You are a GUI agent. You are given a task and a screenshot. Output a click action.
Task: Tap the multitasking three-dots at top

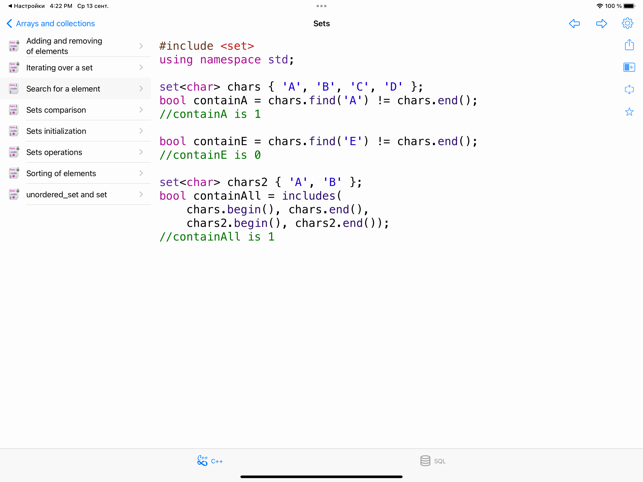pyautogui.click(x=322, y=6)
